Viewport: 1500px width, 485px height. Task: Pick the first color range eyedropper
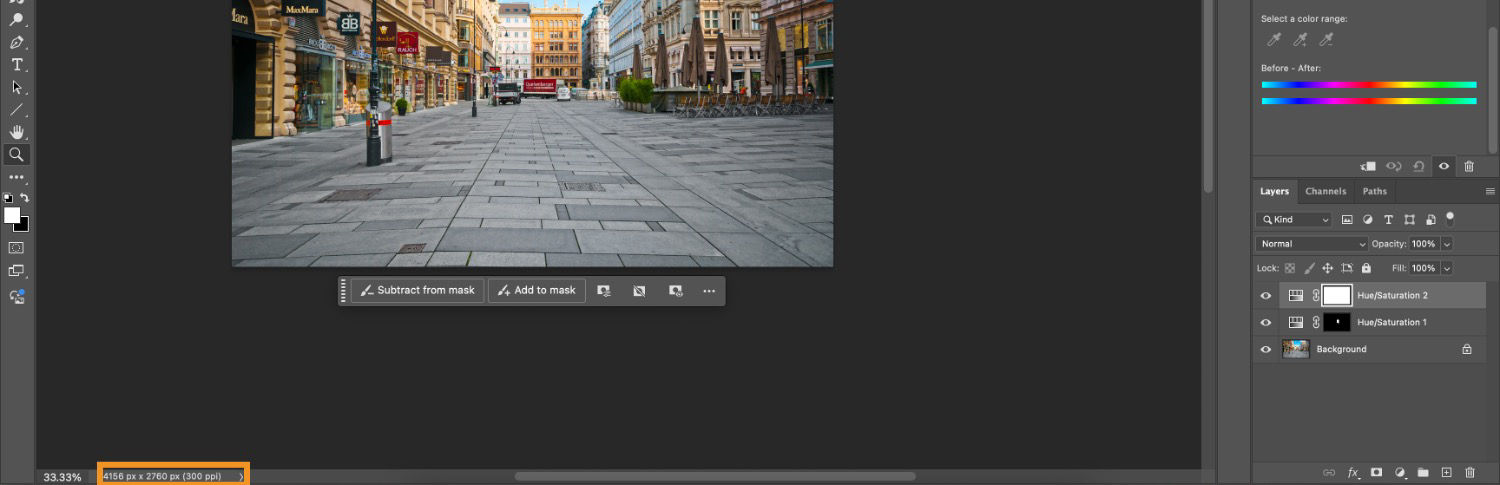pos(1274,40)
